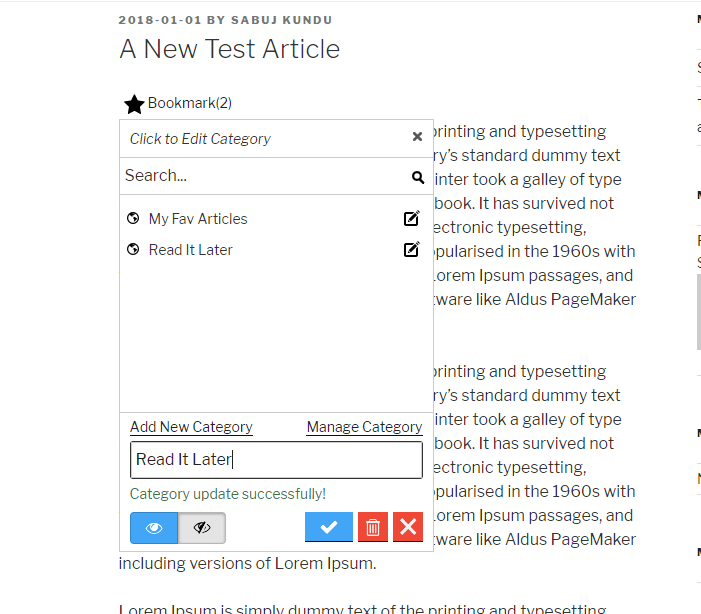701x614 pixels.
Task: Edit the Read It Later category
Action: pyautogui.click(x=411, y=250)
